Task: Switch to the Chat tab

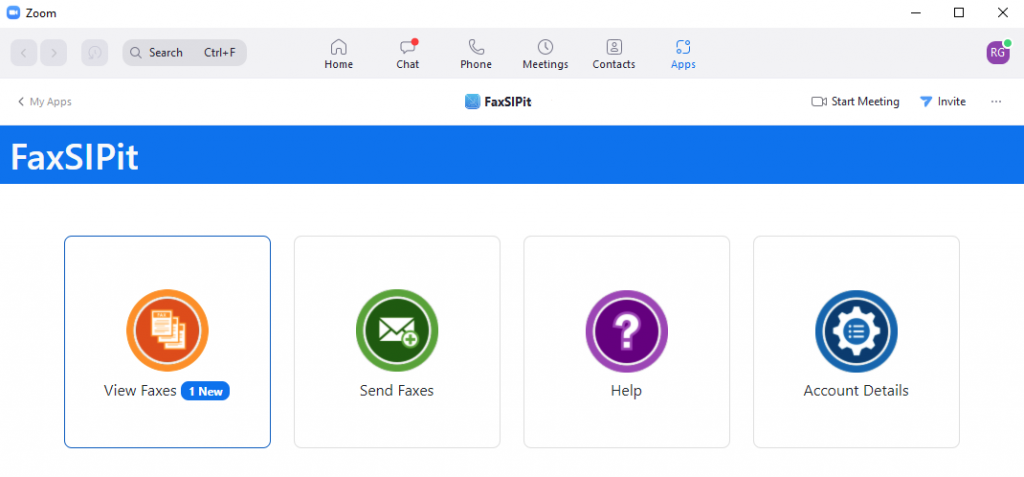Action: click(408, 54)
